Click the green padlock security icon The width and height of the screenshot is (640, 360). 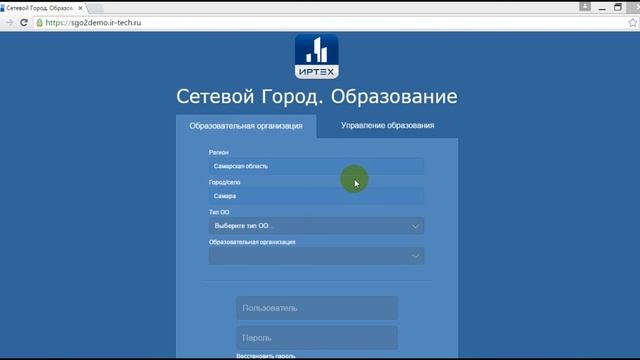pyautogui.click(x=39, y=22)
